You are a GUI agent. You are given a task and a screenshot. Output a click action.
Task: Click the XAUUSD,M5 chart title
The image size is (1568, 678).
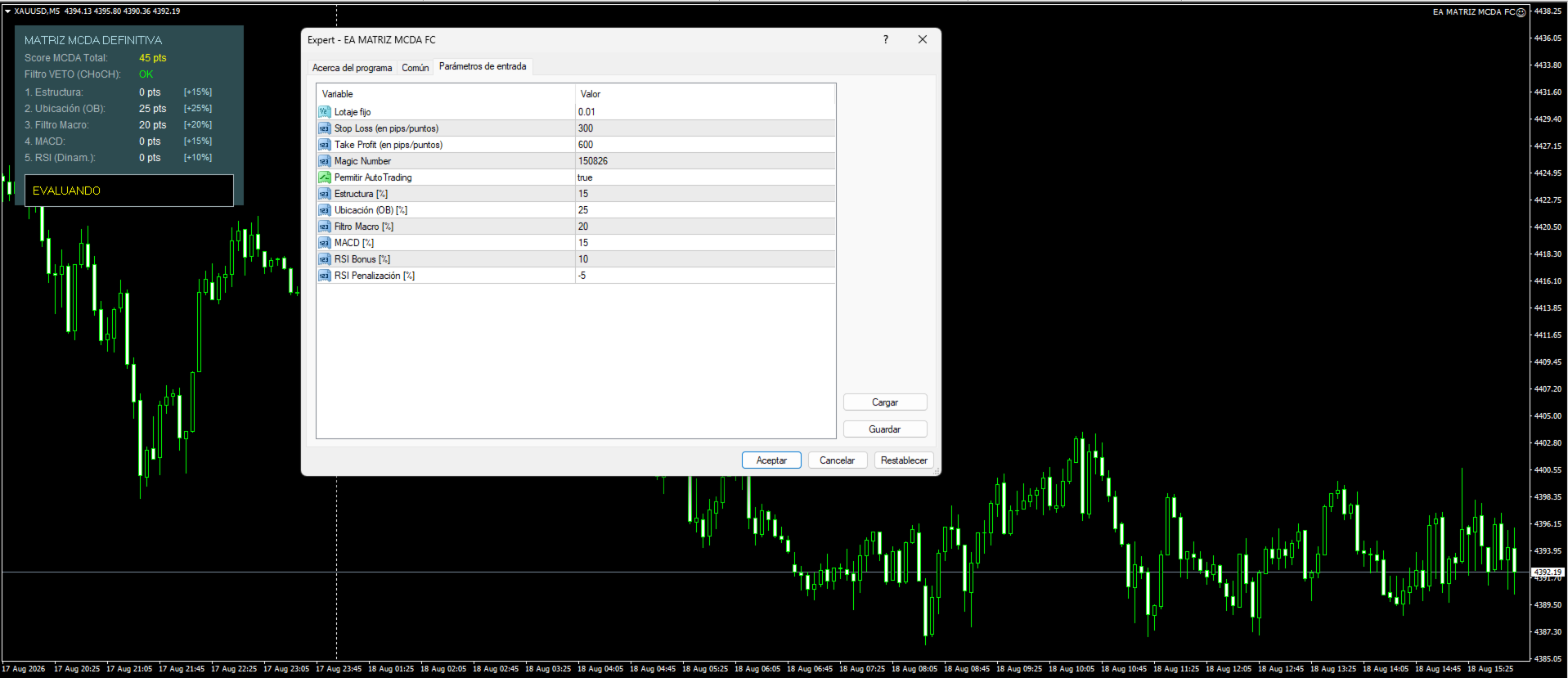point(37,11)
